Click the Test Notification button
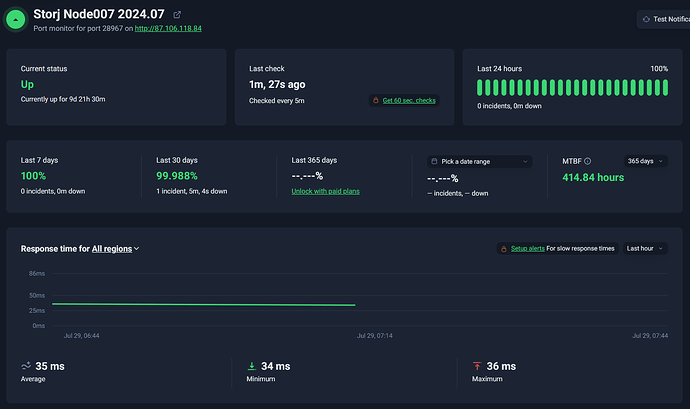690x409 pixels. (664, 19)
